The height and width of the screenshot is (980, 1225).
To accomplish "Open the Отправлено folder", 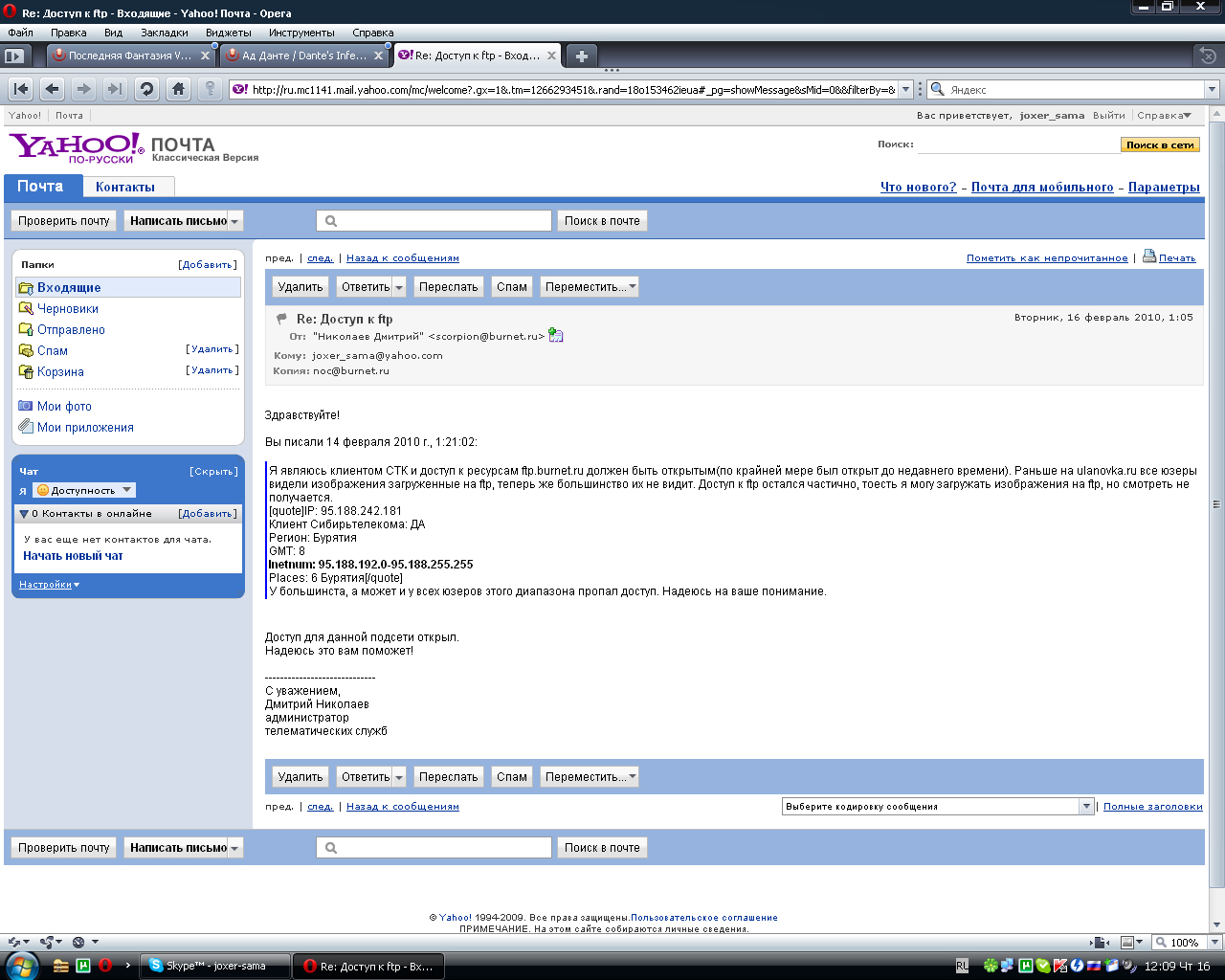I will [x=71, y=329].
